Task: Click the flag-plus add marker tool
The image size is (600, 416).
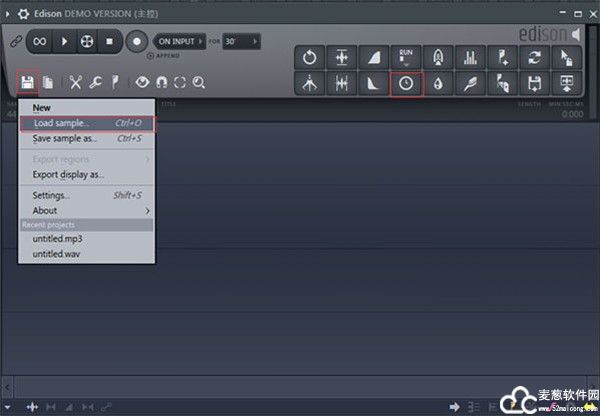Action: click(x=502, y=58)
